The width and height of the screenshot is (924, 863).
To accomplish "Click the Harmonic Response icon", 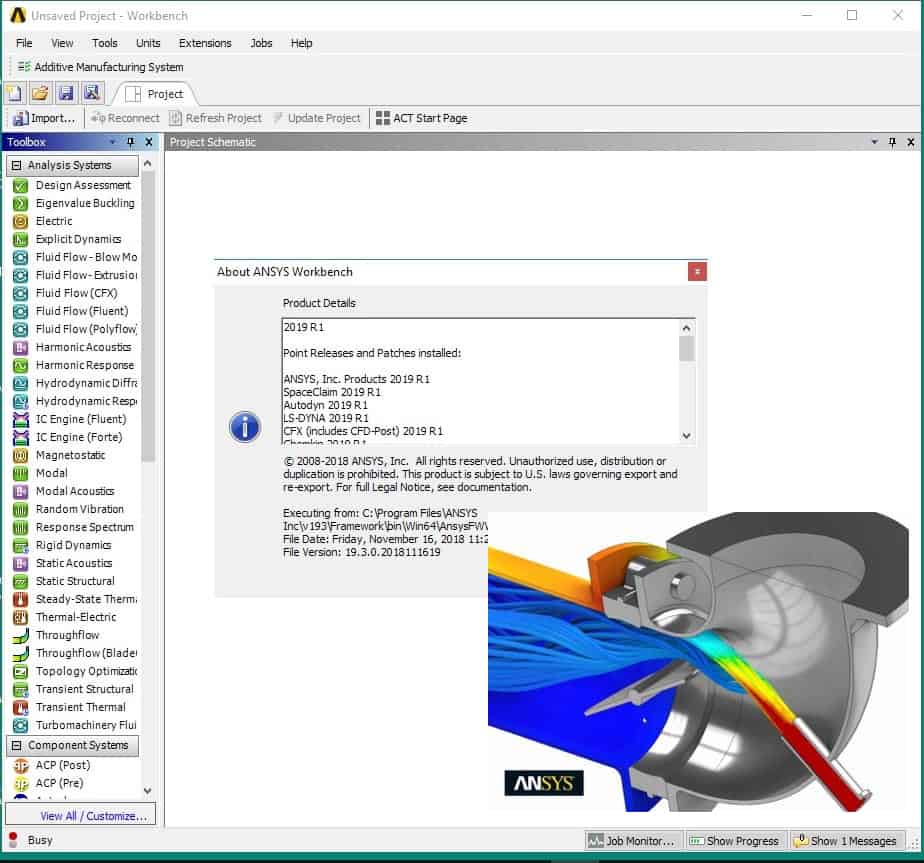I will 21,365.
